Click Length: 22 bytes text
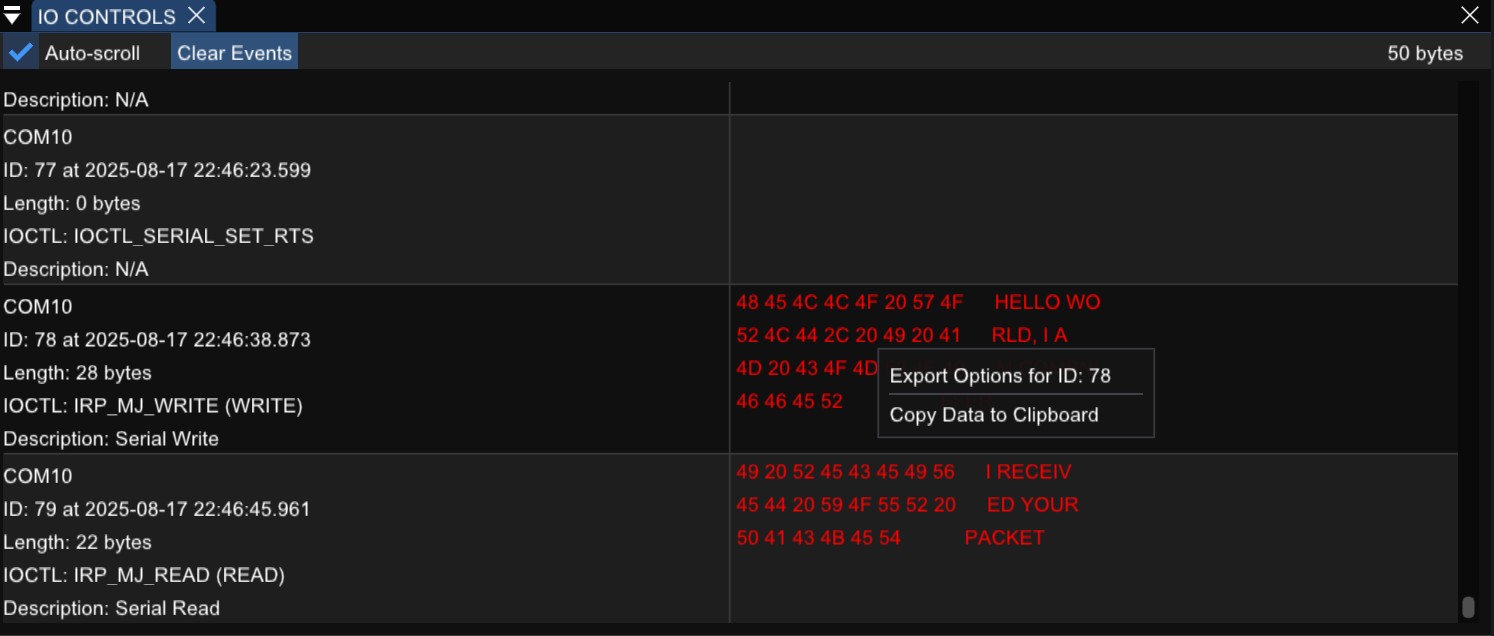The width and height of the screenshot is (1494, 636). (78, 542)
